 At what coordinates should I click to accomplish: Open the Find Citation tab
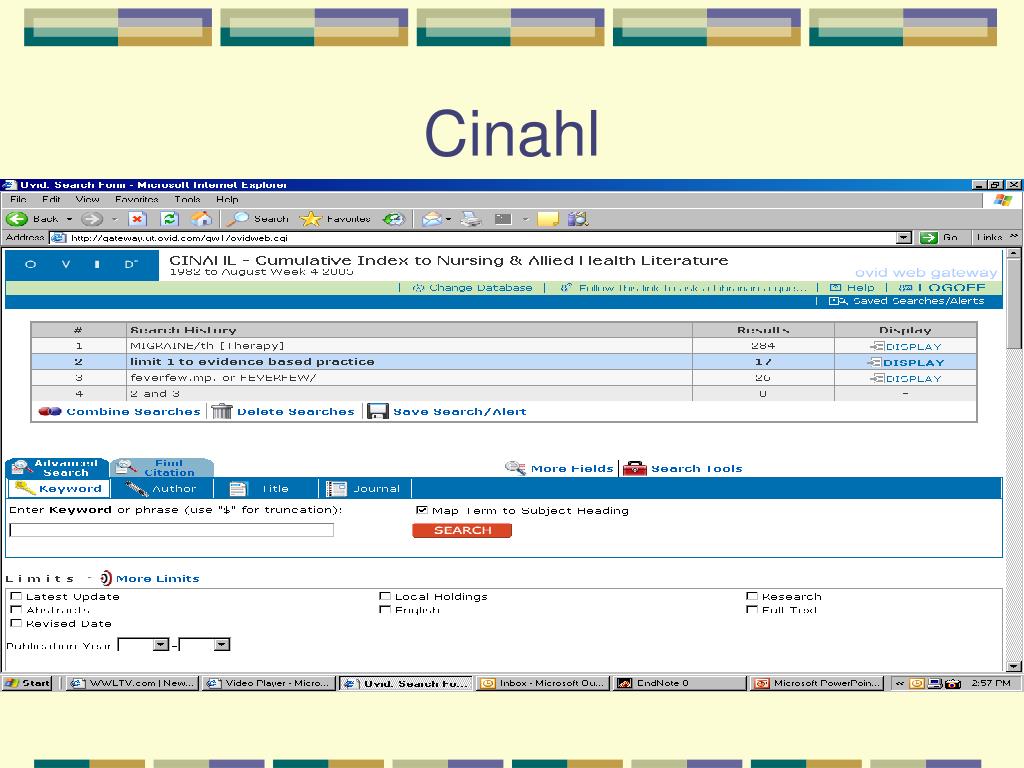pos(162,468)
